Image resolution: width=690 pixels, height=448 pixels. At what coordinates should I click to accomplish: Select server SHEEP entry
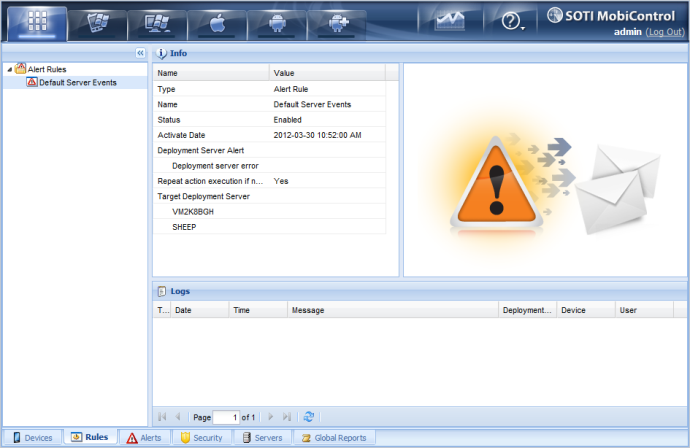(x=269, y=227)
